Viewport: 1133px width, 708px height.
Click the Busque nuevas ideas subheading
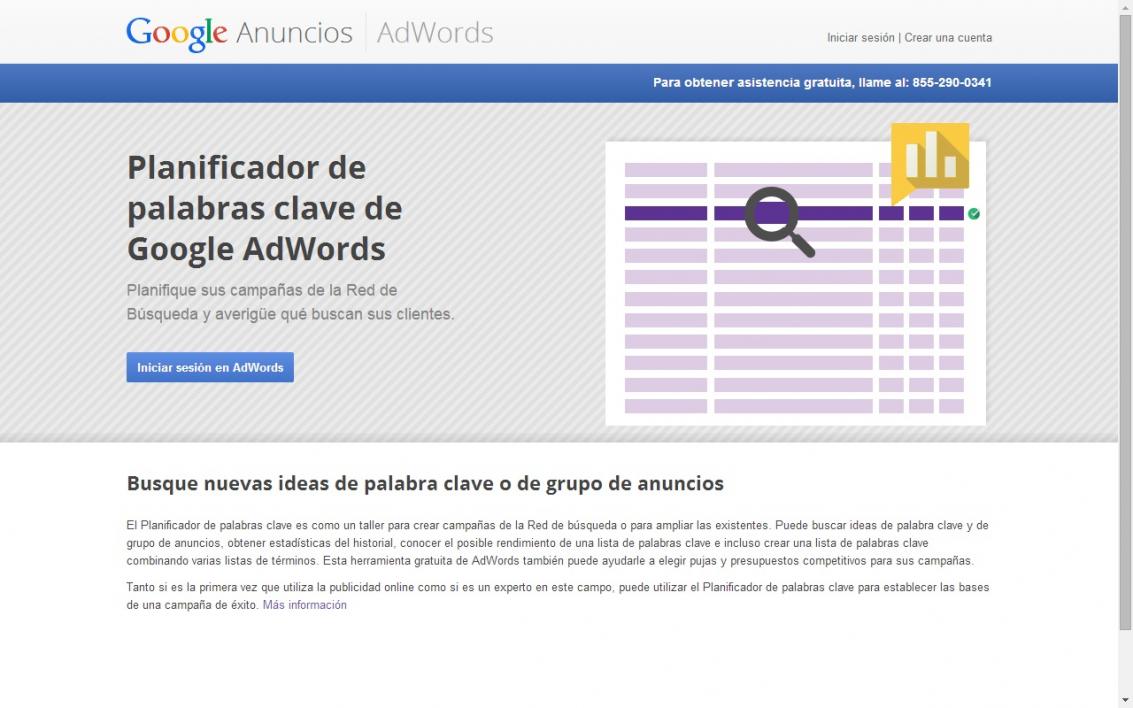425,484
